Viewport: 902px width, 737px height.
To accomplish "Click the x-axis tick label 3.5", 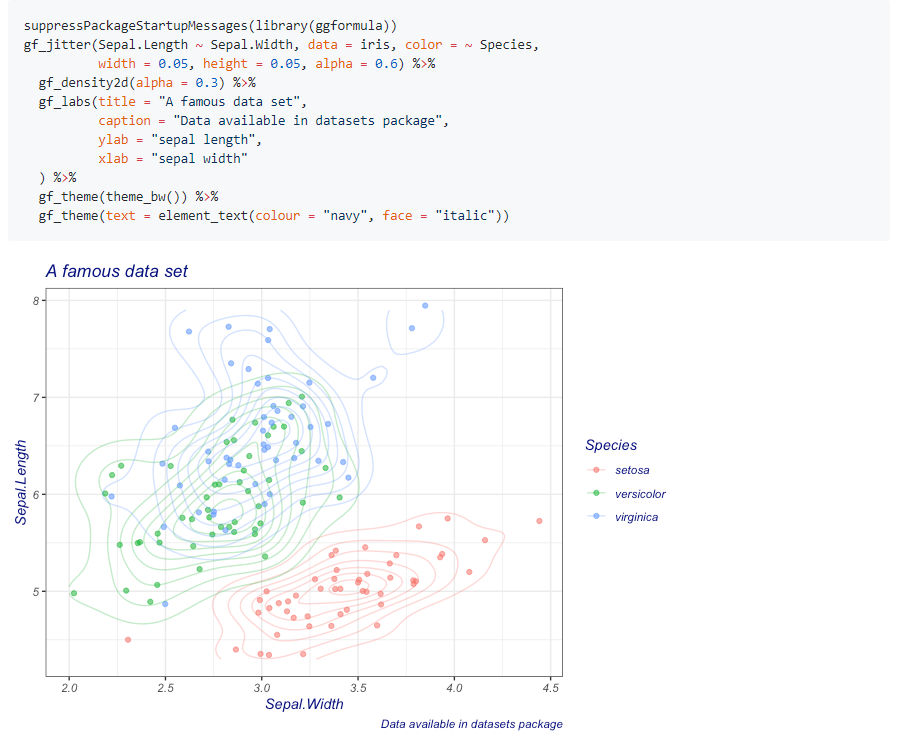I will click(x=358, y=688).
